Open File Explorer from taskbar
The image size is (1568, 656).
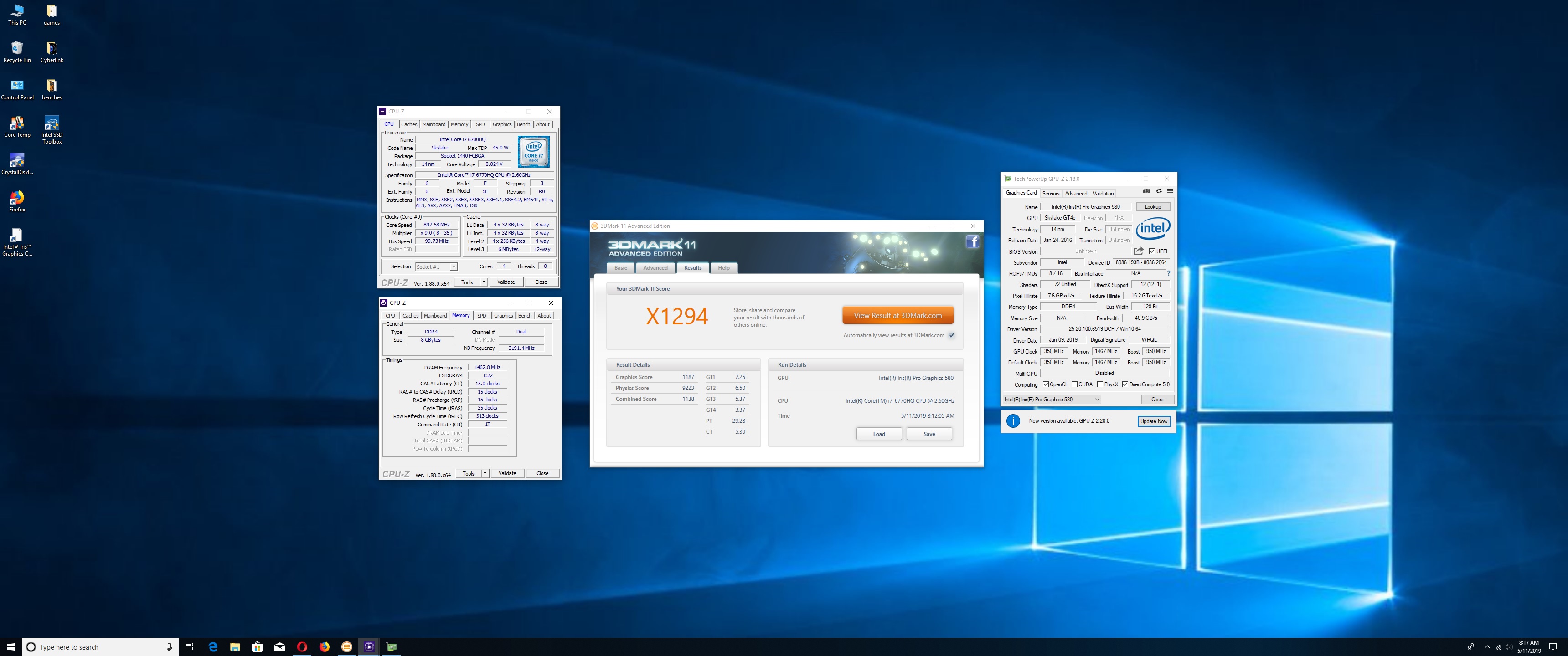[235, 647]
